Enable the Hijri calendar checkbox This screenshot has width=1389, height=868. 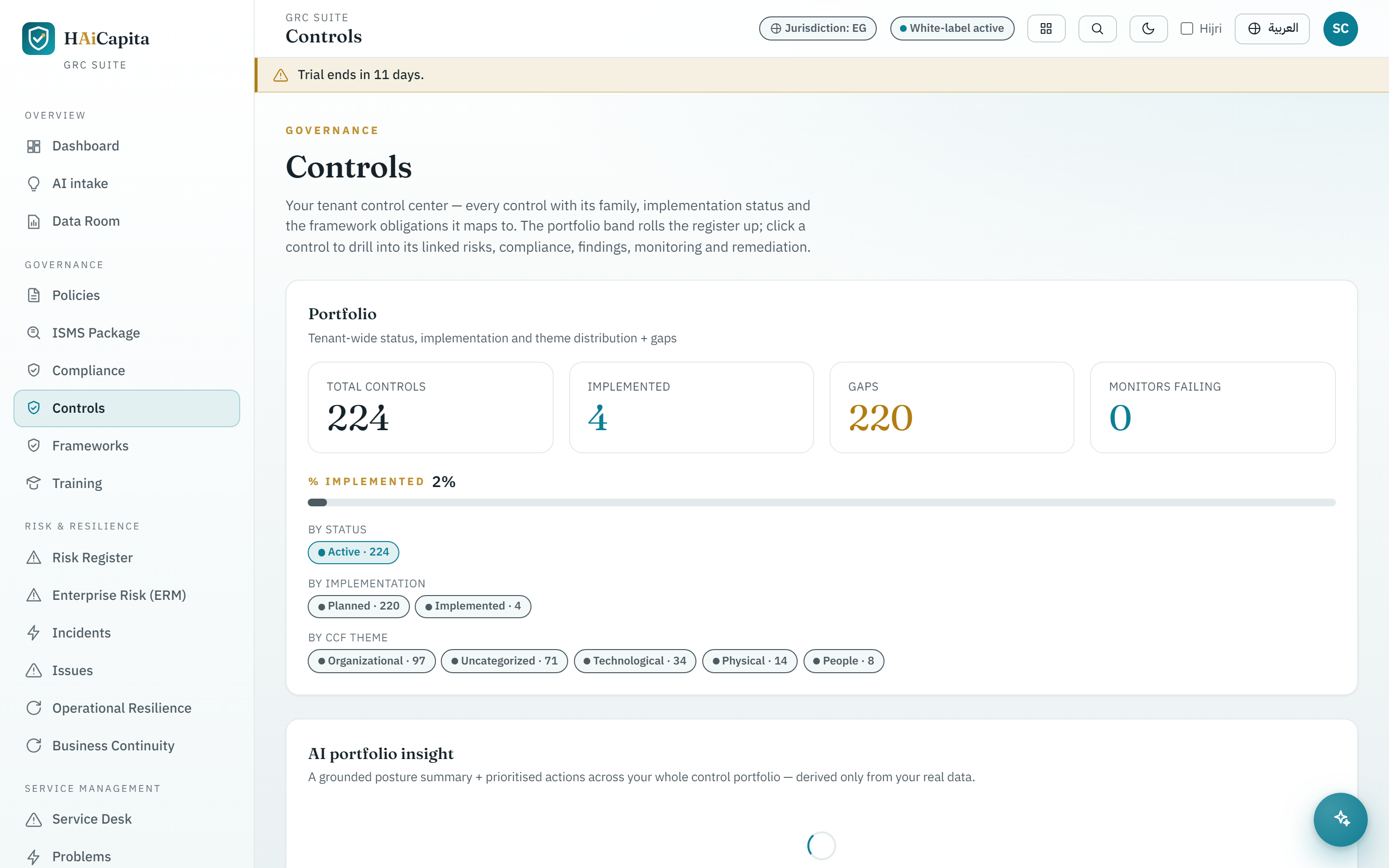1186,29
